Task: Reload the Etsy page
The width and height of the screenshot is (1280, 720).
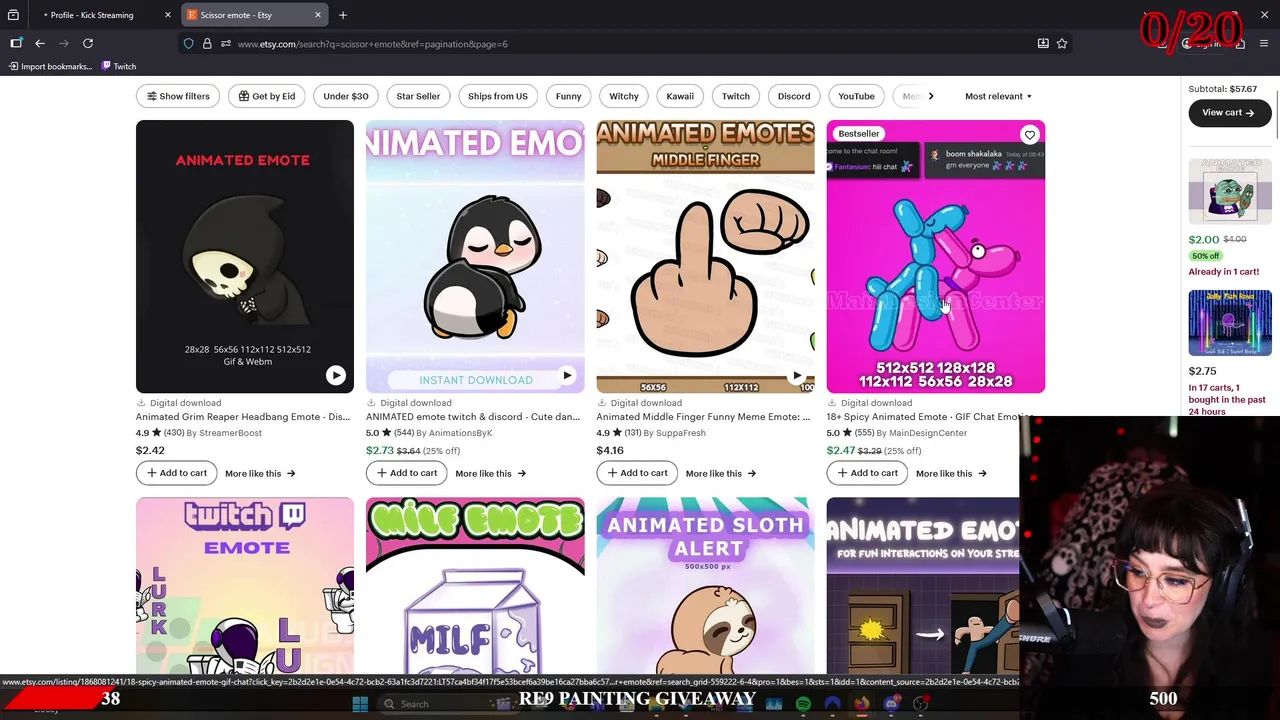Action: (x=88, y=43)
